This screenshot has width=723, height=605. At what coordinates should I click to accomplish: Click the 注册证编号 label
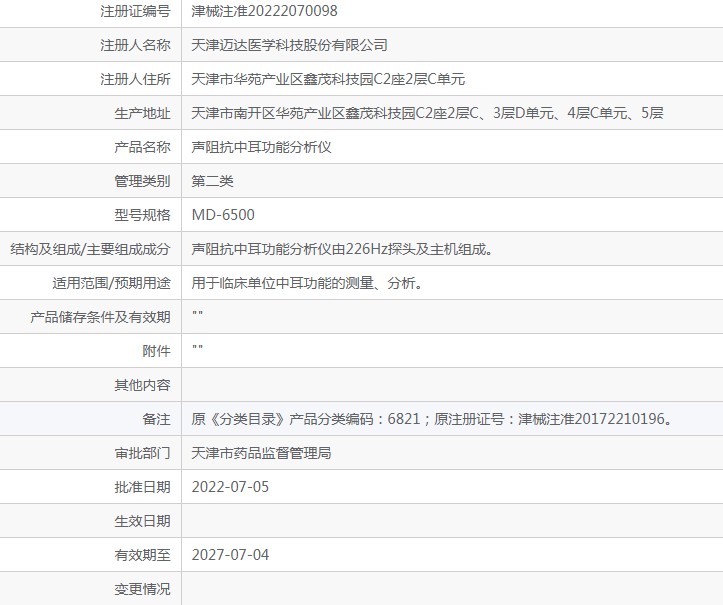coord(135,11)
